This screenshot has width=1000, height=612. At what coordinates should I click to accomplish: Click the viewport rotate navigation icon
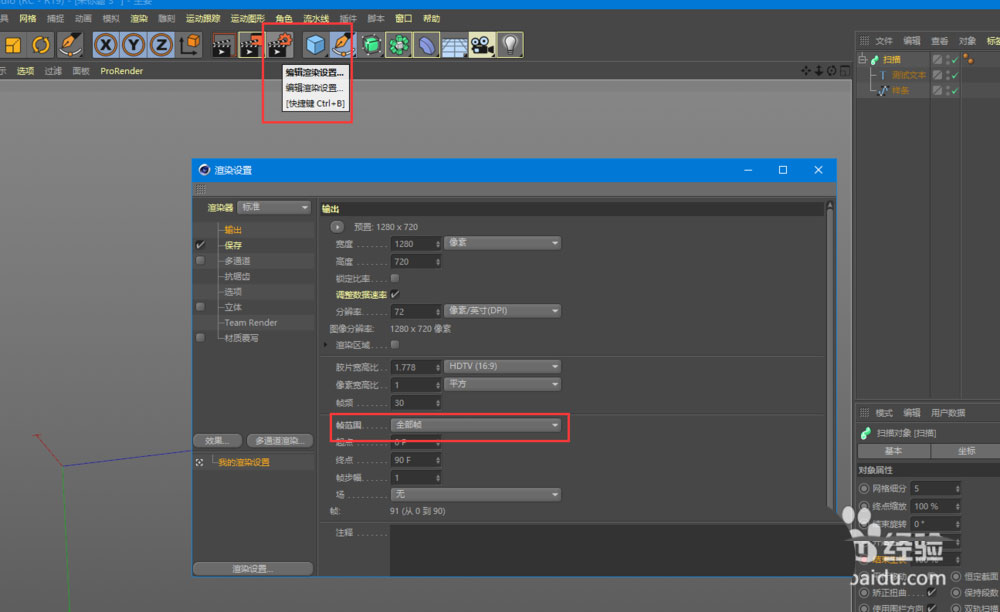click(x=832, y=71)
